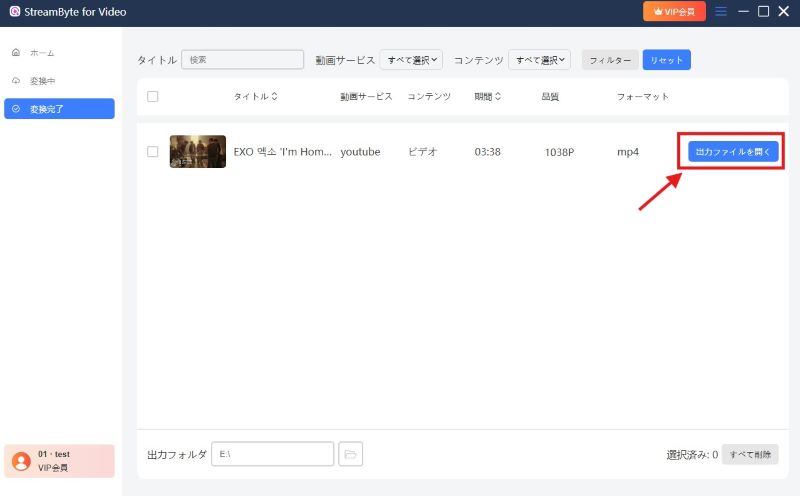This screenshot has width=800, height=496.
Task: Click the コンテンツ column header
Action: (x=429, y=96)
